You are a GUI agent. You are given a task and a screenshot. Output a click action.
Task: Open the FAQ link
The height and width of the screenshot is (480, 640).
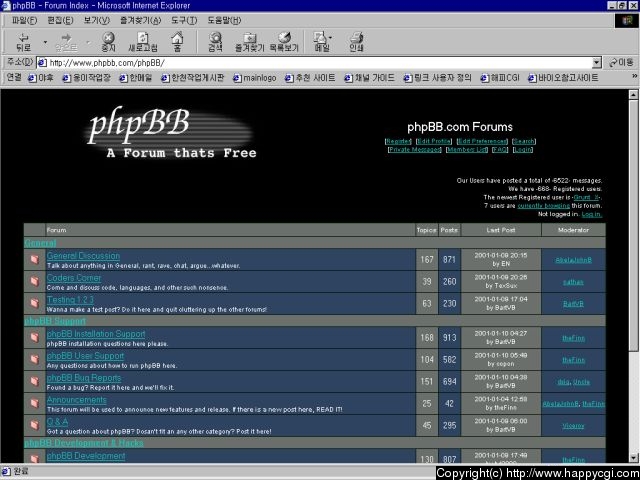click(x=500, y=149)
